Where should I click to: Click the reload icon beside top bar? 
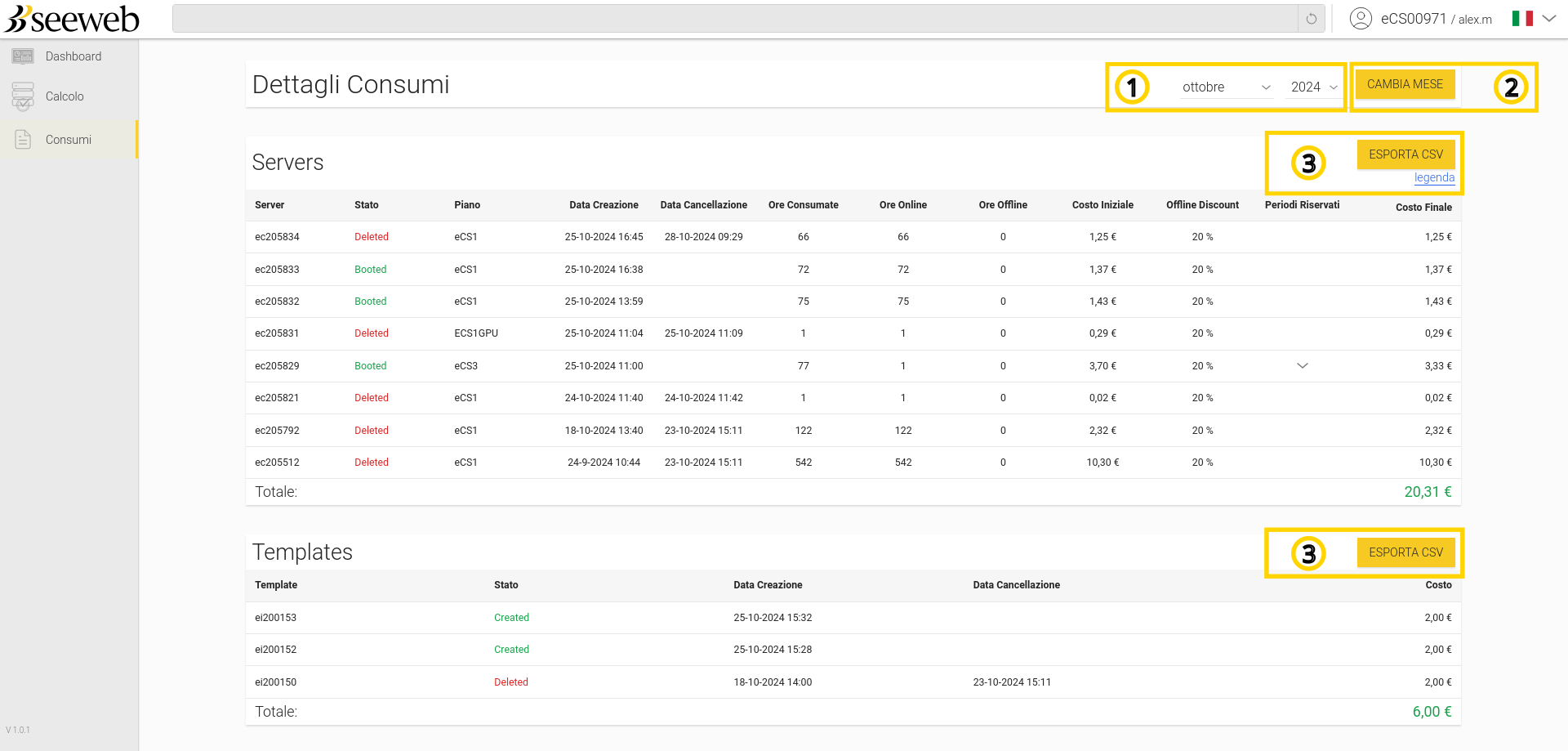(1312, 19)
